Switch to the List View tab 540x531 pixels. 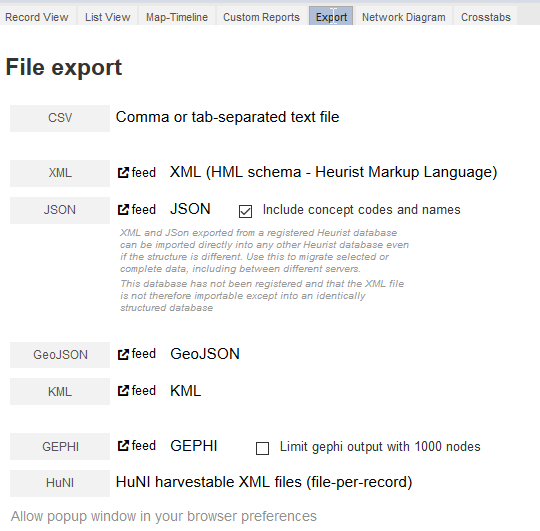108,17
